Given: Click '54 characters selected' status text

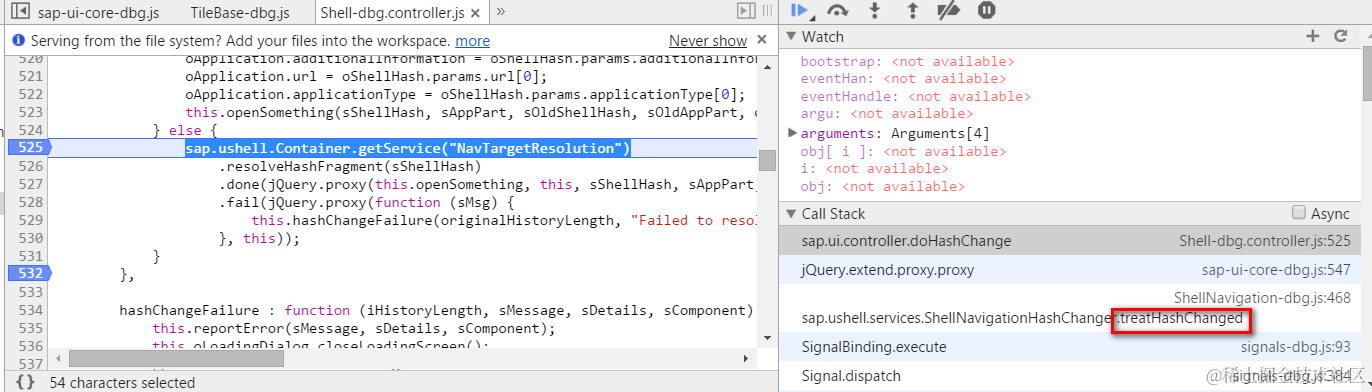Looking at the screenshot, I should (122, 382).
